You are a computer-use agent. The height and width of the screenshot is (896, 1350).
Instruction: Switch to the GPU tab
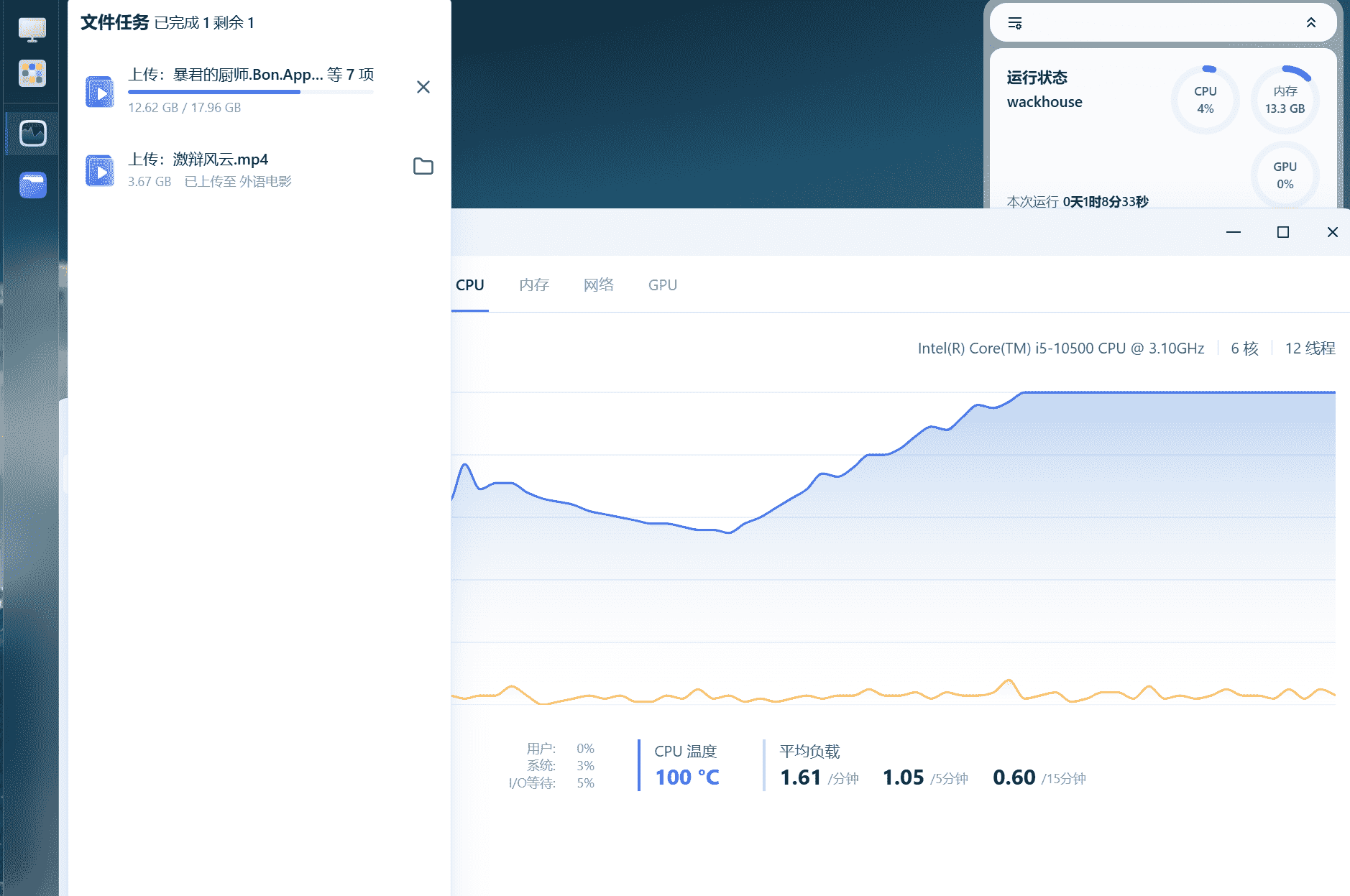tap(663, 285)
